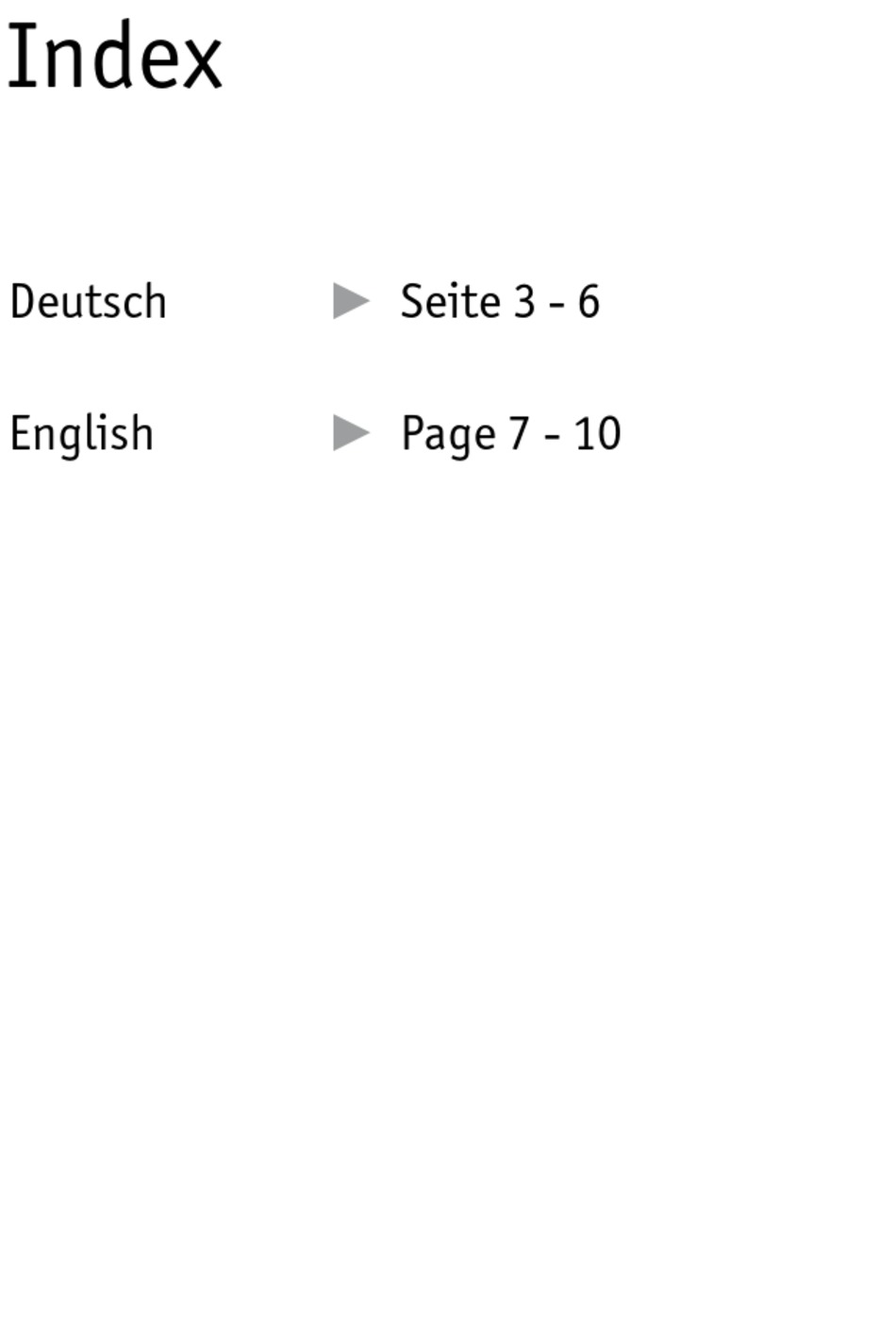Image resolution: width=896 pixels, height=1323 pixels.
Task: Click the capital D in Deutsch
Action: pyautogui.click(x=23, y=302)
